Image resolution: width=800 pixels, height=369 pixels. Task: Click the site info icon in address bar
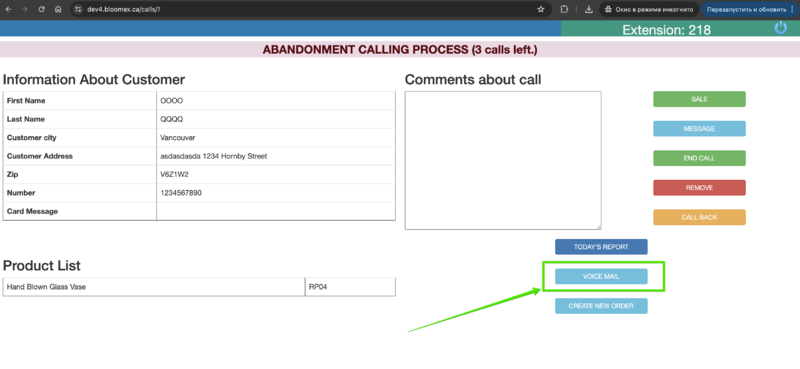coord(79,9)
